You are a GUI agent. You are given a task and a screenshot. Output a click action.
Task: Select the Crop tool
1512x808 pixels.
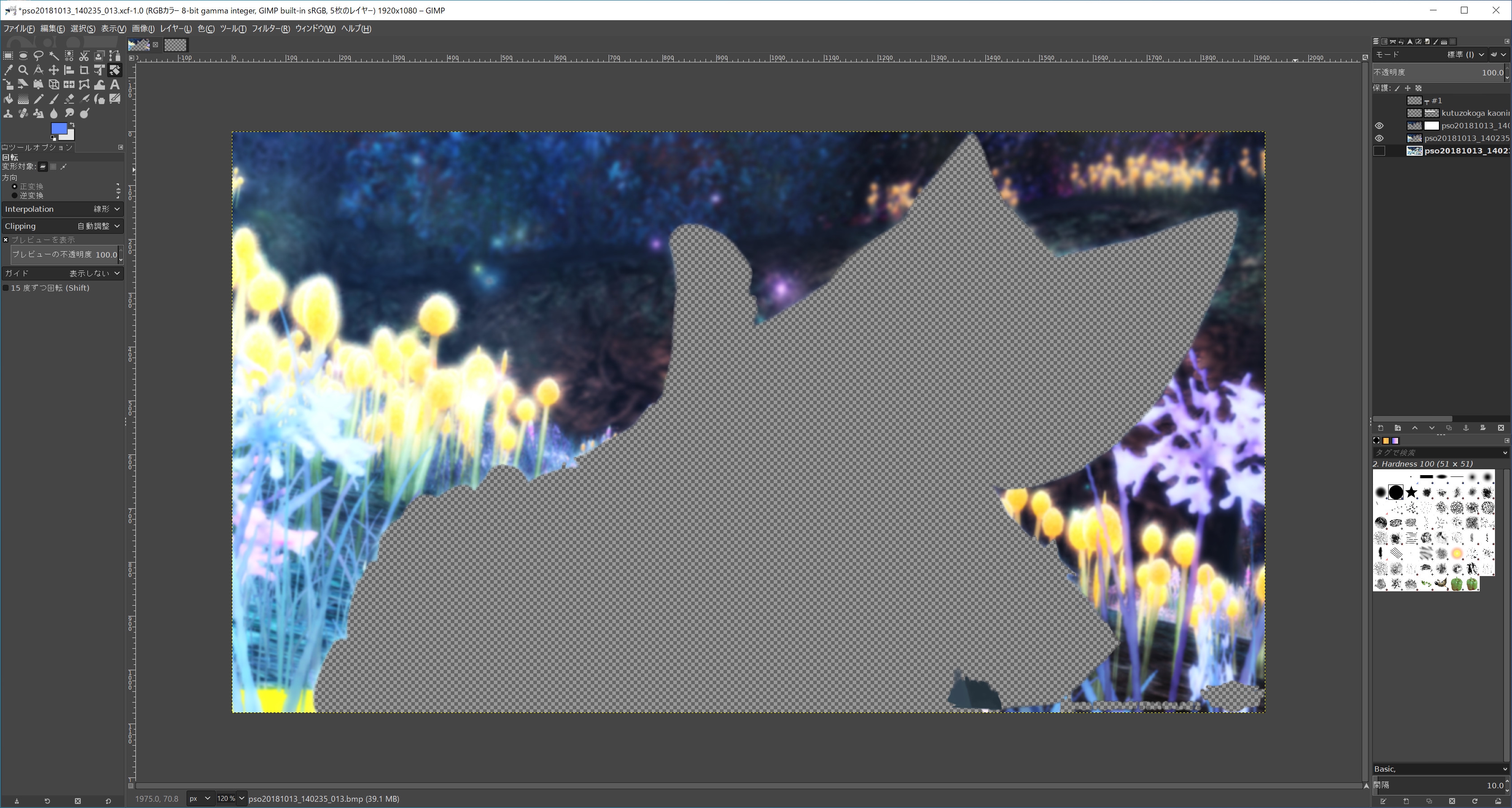[84, 70]
